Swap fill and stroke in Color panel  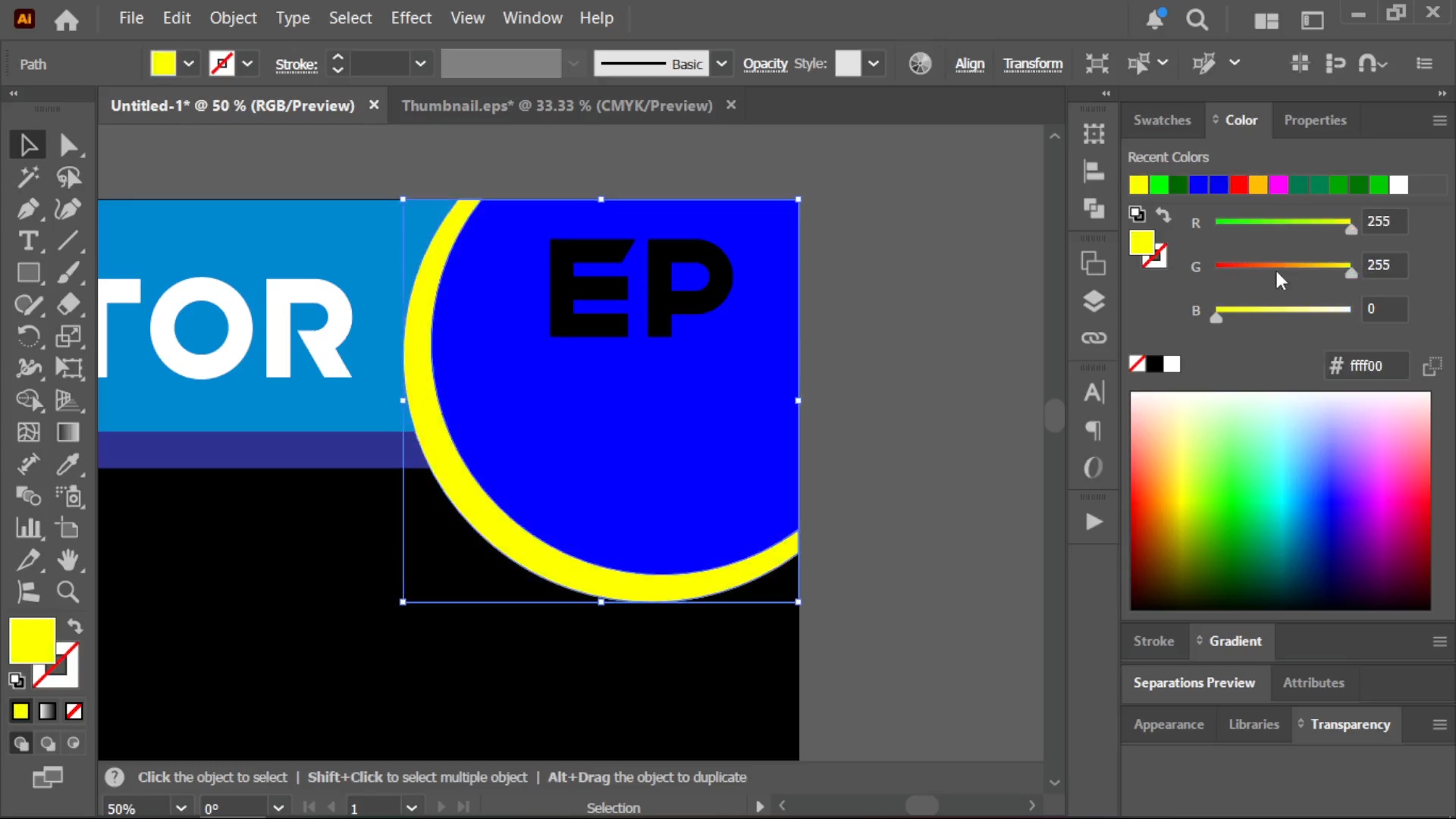(1163, 215)
